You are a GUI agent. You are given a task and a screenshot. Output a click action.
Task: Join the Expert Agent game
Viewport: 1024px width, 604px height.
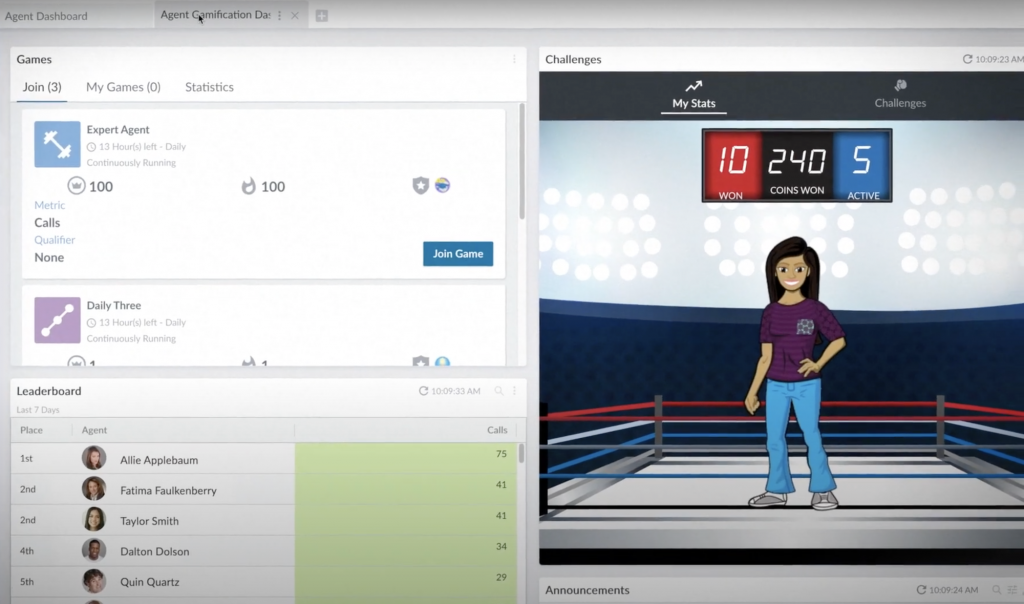[457, 253]
